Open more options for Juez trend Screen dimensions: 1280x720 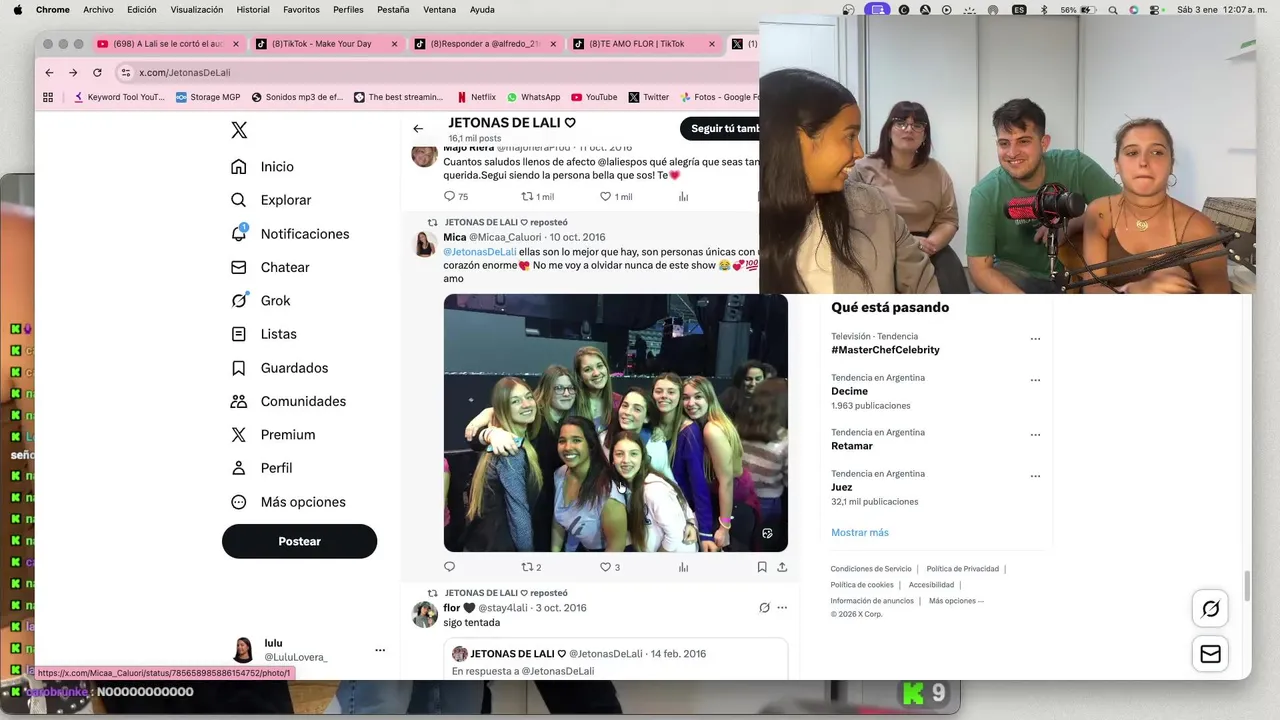coord(1035,476)
